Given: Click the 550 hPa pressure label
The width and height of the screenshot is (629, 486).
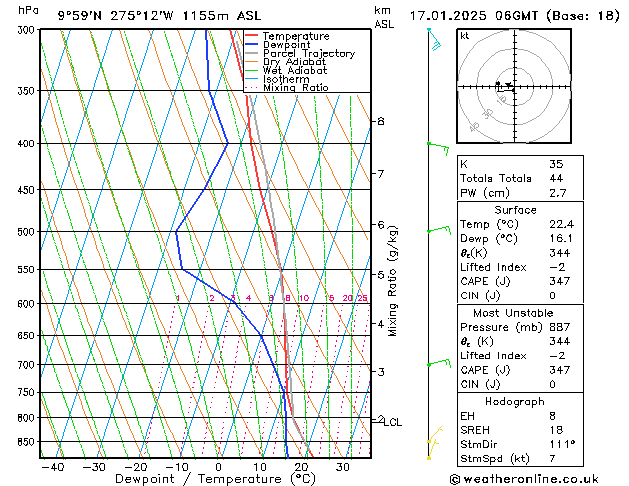Looking at the screenshot, I should tap(28, 269).
